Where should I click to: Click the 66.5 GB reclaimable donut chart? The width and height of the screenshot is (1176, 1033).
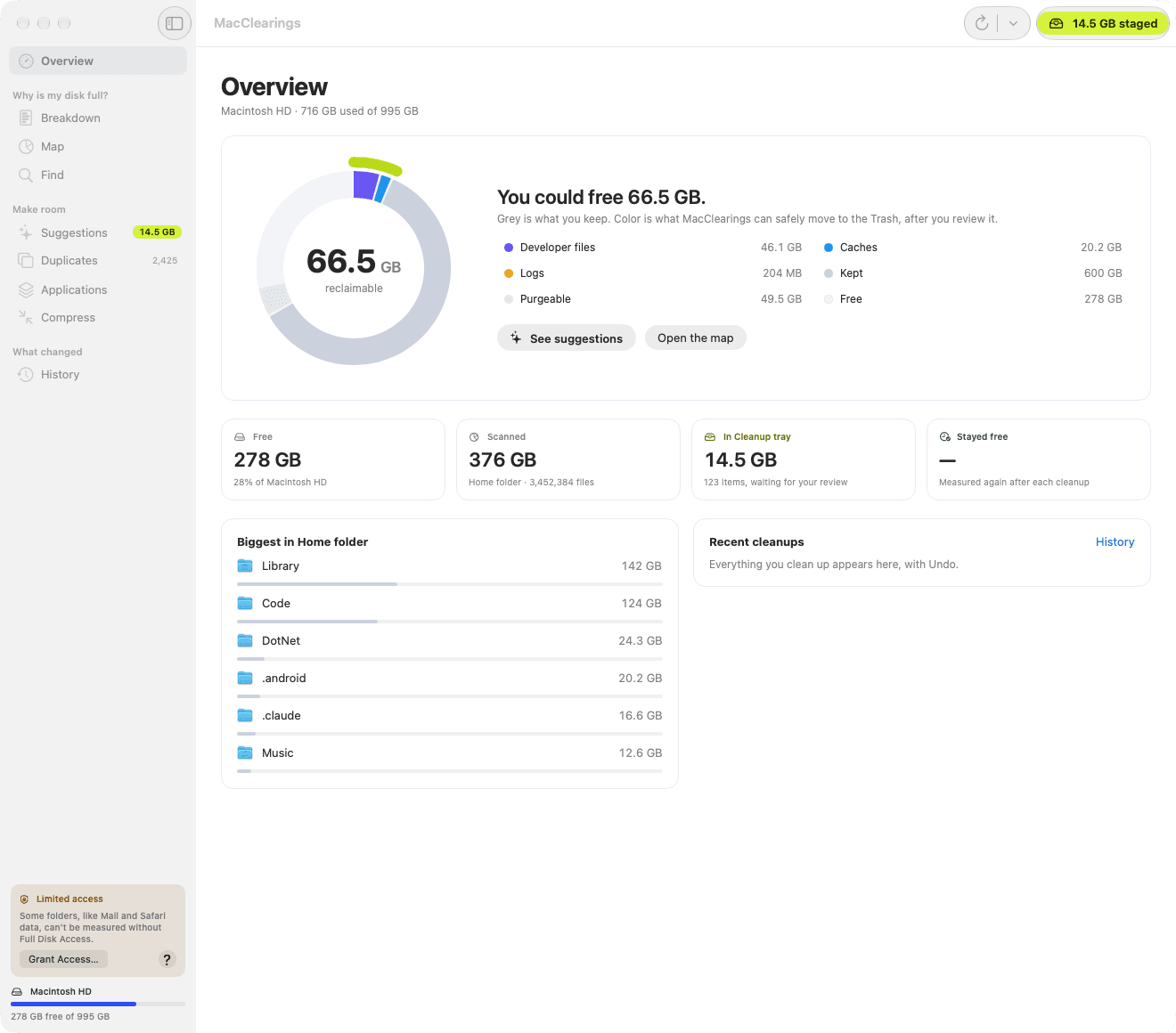pyautogui.click(x=354, y=267)
